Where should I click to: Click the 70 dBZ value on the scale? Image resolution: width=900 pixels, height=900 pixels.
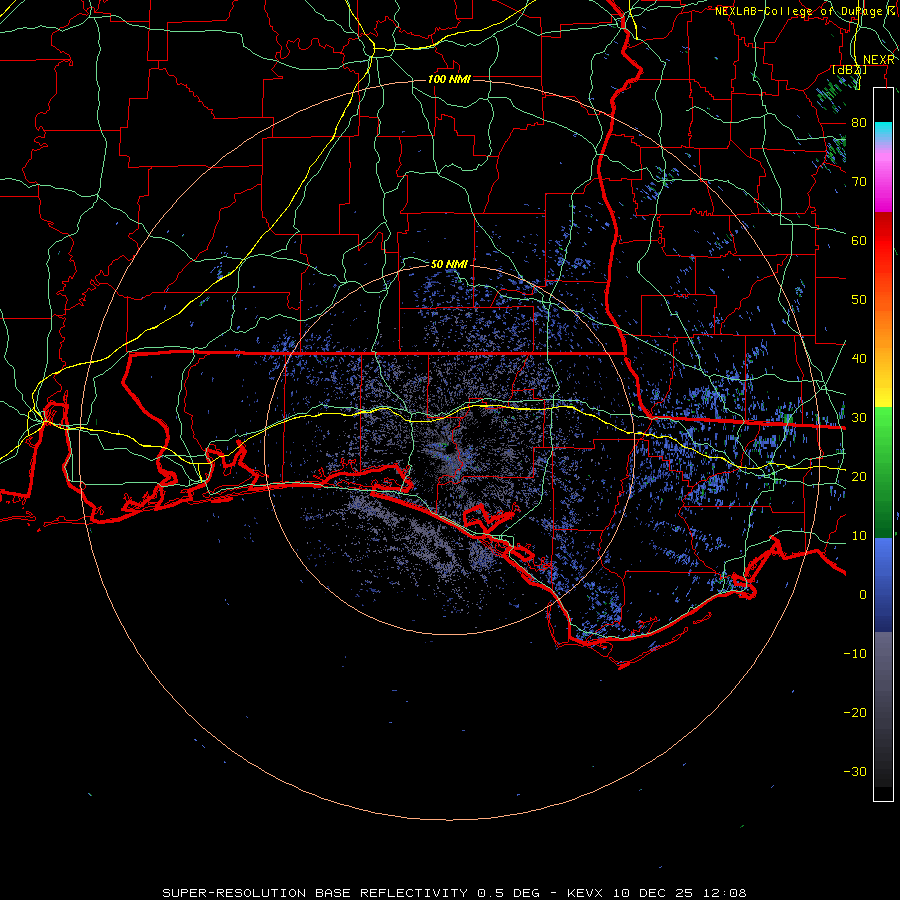859,181
